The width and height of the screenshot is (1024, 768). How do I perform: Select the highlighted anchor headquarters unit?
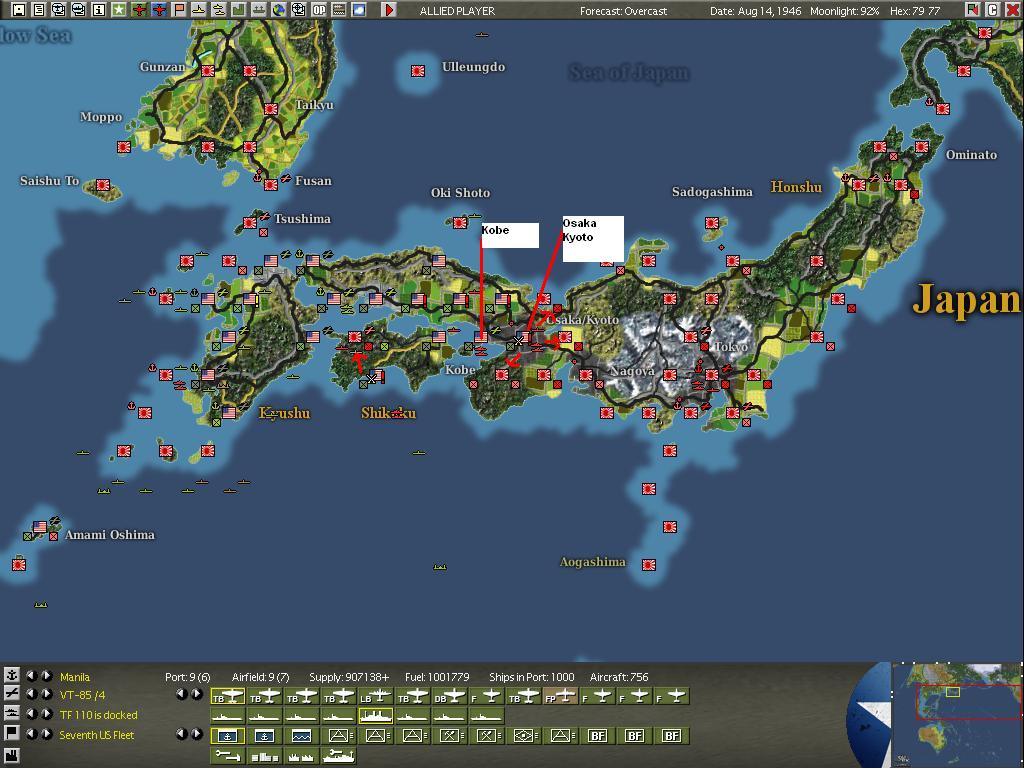tap(227, 736)
